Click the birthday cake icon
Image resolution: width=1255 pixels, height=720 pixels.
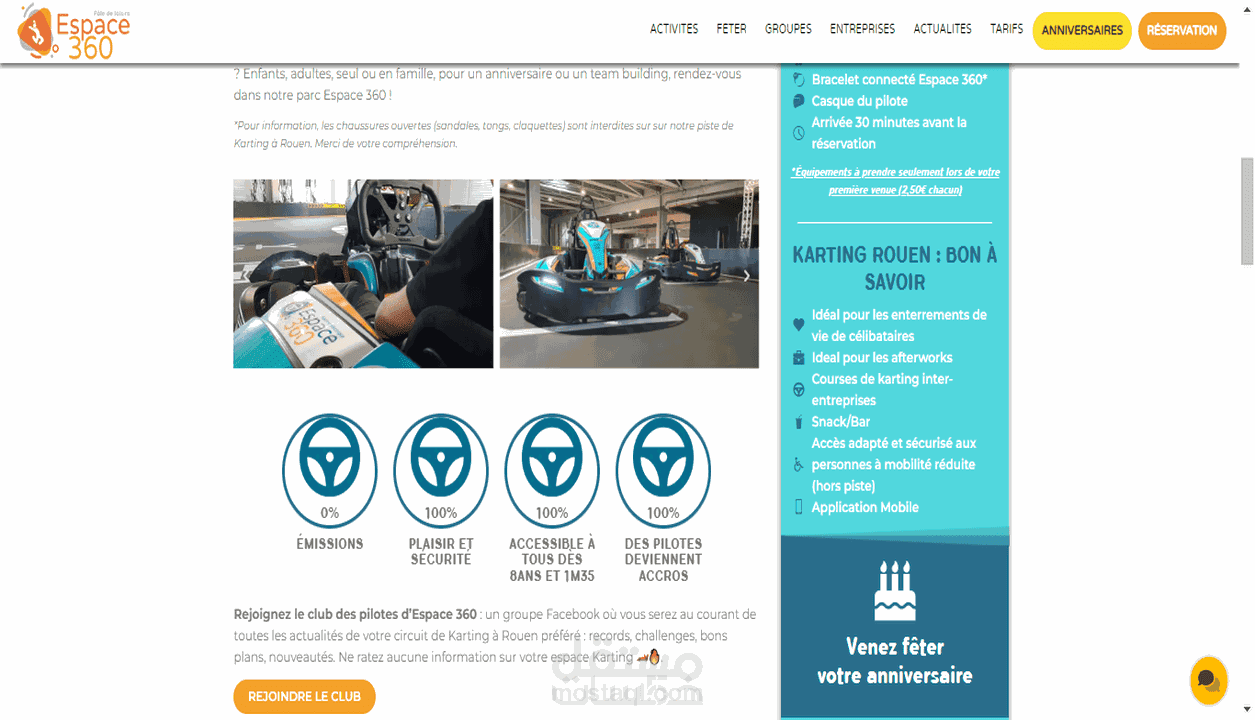[895, 591]
